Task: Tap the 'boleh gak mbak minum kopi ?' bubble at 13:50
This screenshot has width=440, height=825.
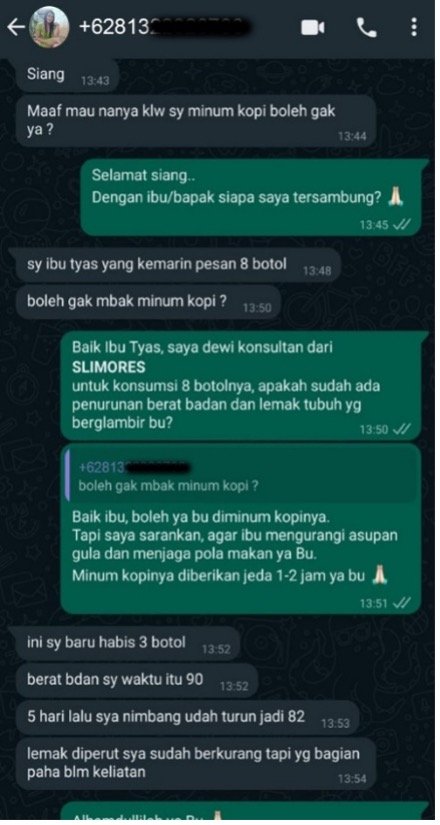Action: [x=148, y=303]
